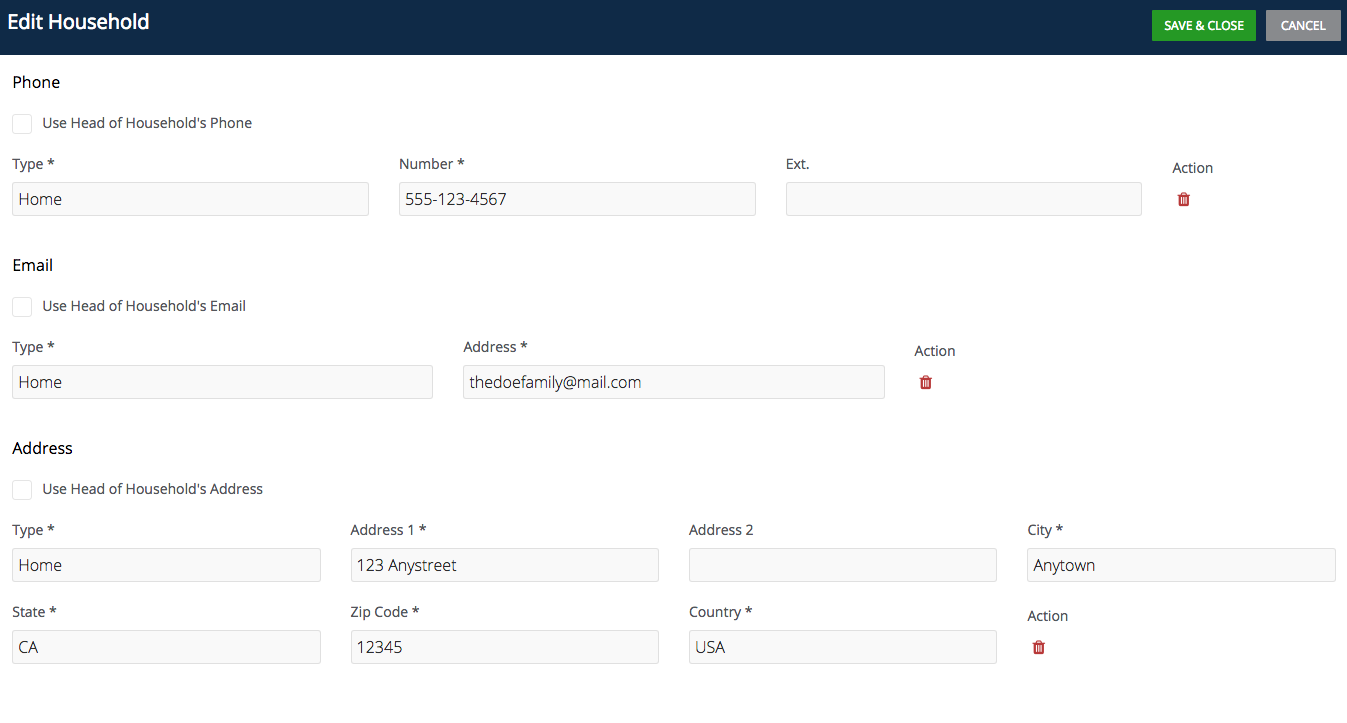
Task: Click the State * label
Action: tap(35, 612)
